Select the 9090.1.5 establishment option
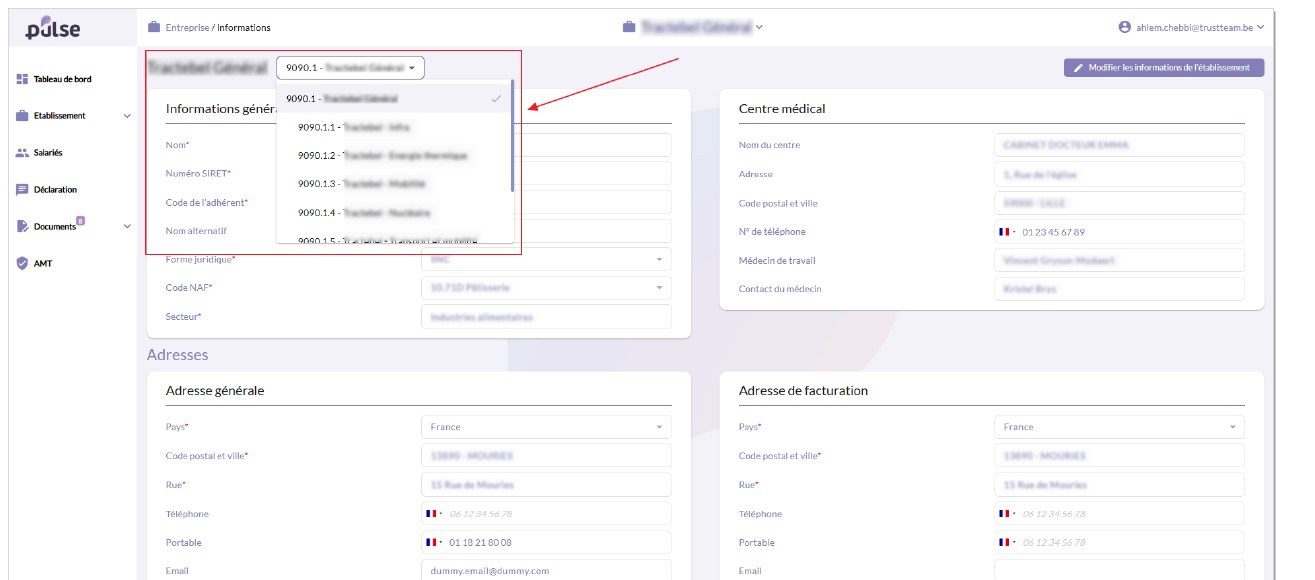The height and width of the screenshot is (580, 1315). [x=393, y=238]
